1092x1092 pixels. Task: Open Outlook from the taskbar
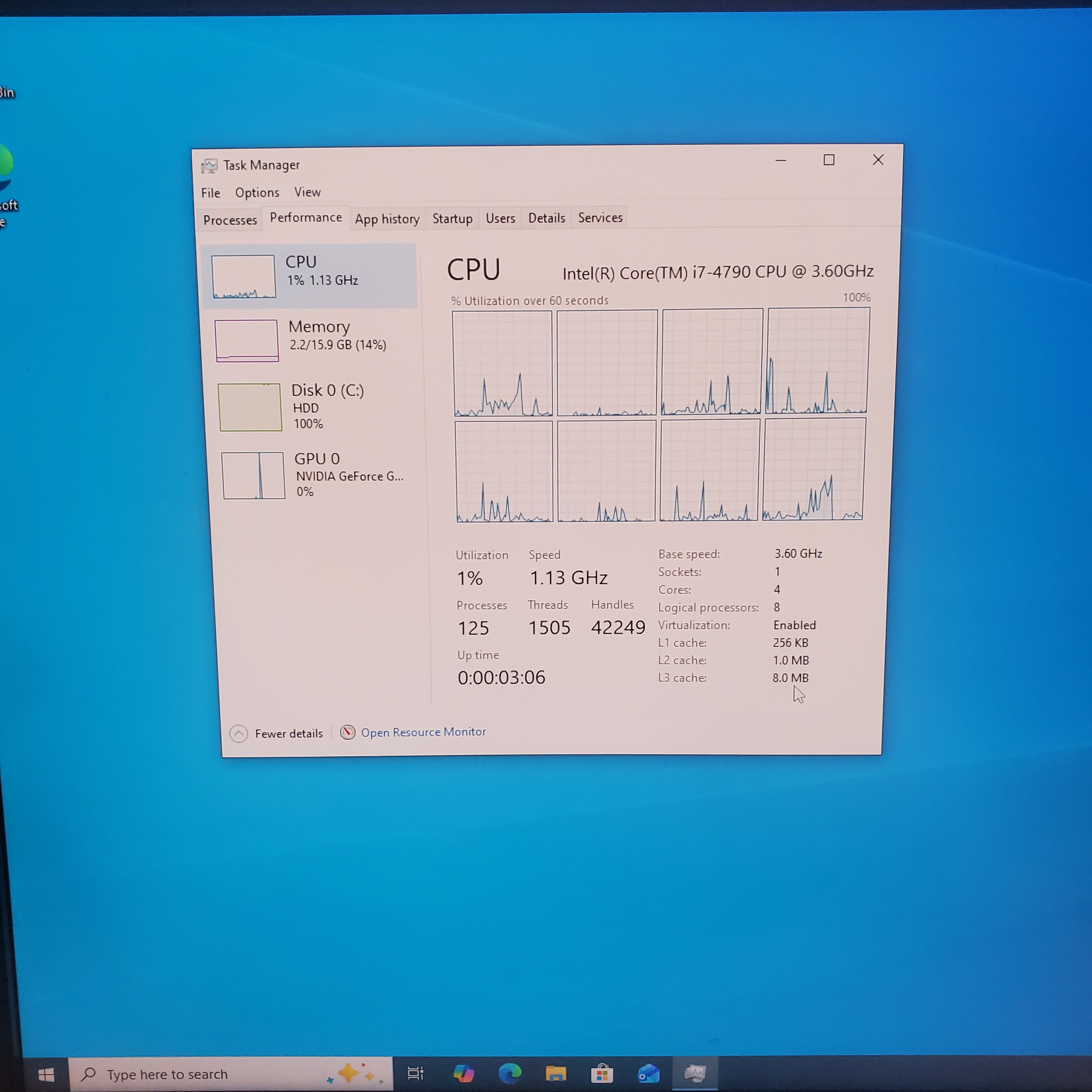pyautogui.click(x=648, y=1073)
